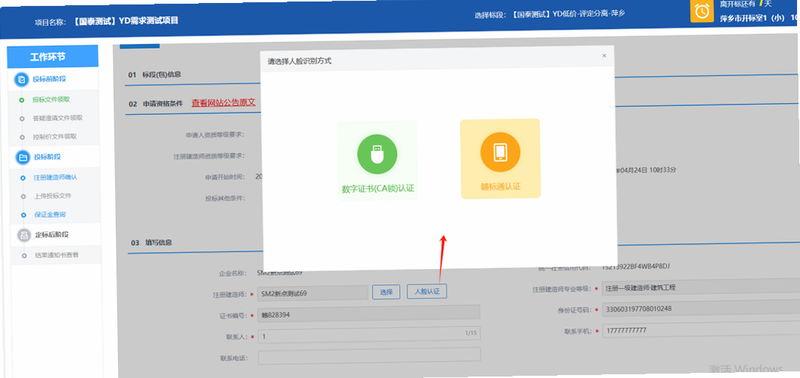
Task: Click the 定标后阶段 stage icon
Action: [24, 236]
